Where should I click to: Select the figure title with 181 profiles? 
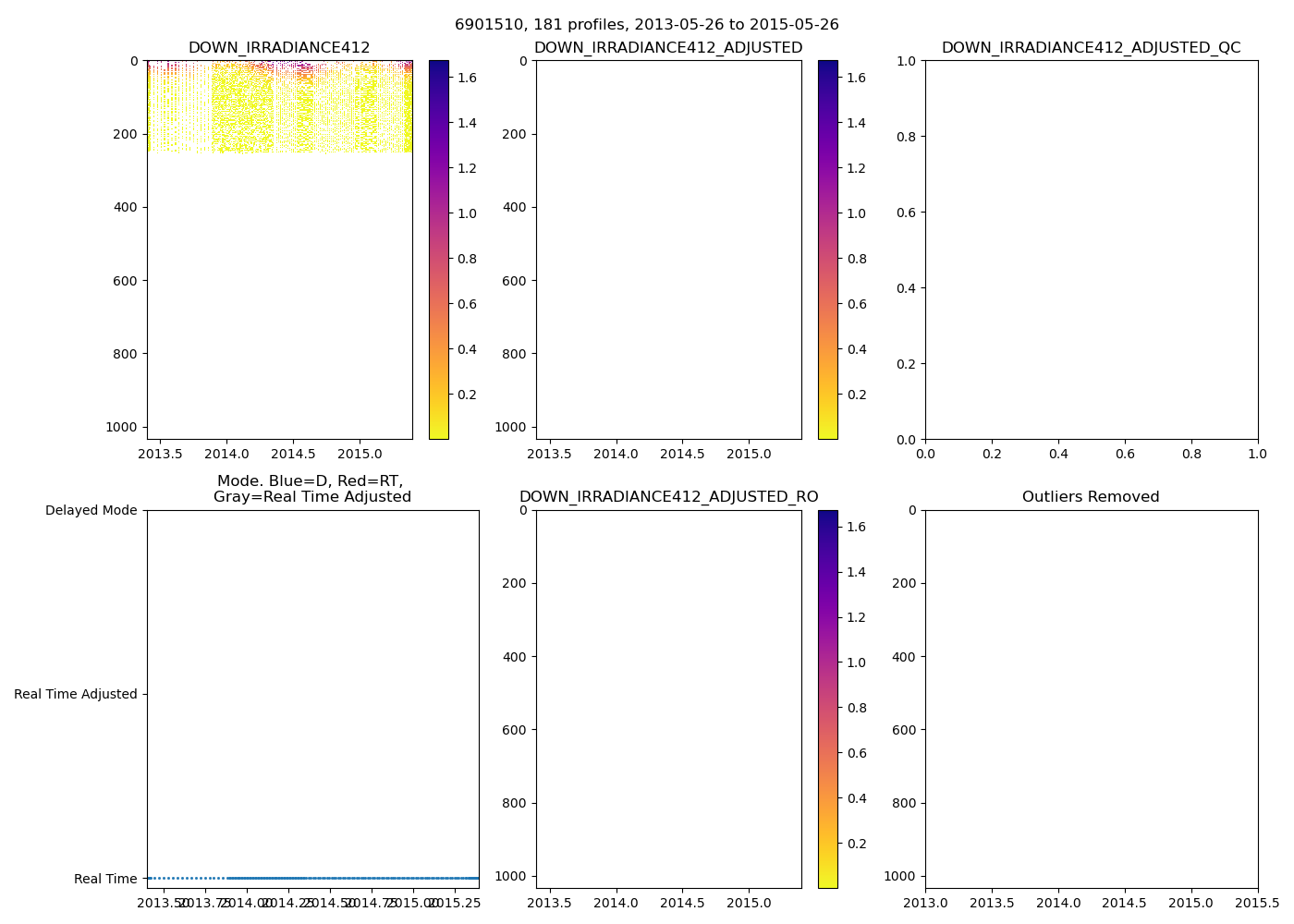point(646,25)
